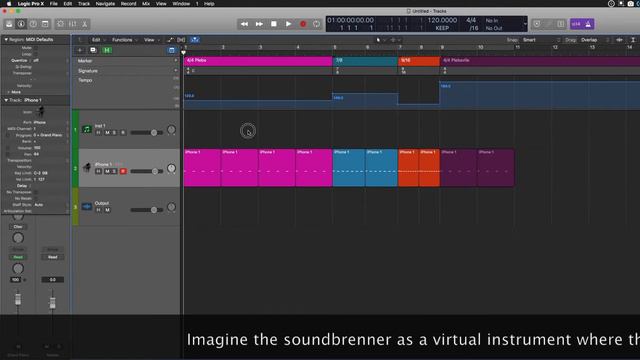Click Inst 1 track volume slider
The height and width of the screenshot is (360, 640).
(x=147, y=133)
